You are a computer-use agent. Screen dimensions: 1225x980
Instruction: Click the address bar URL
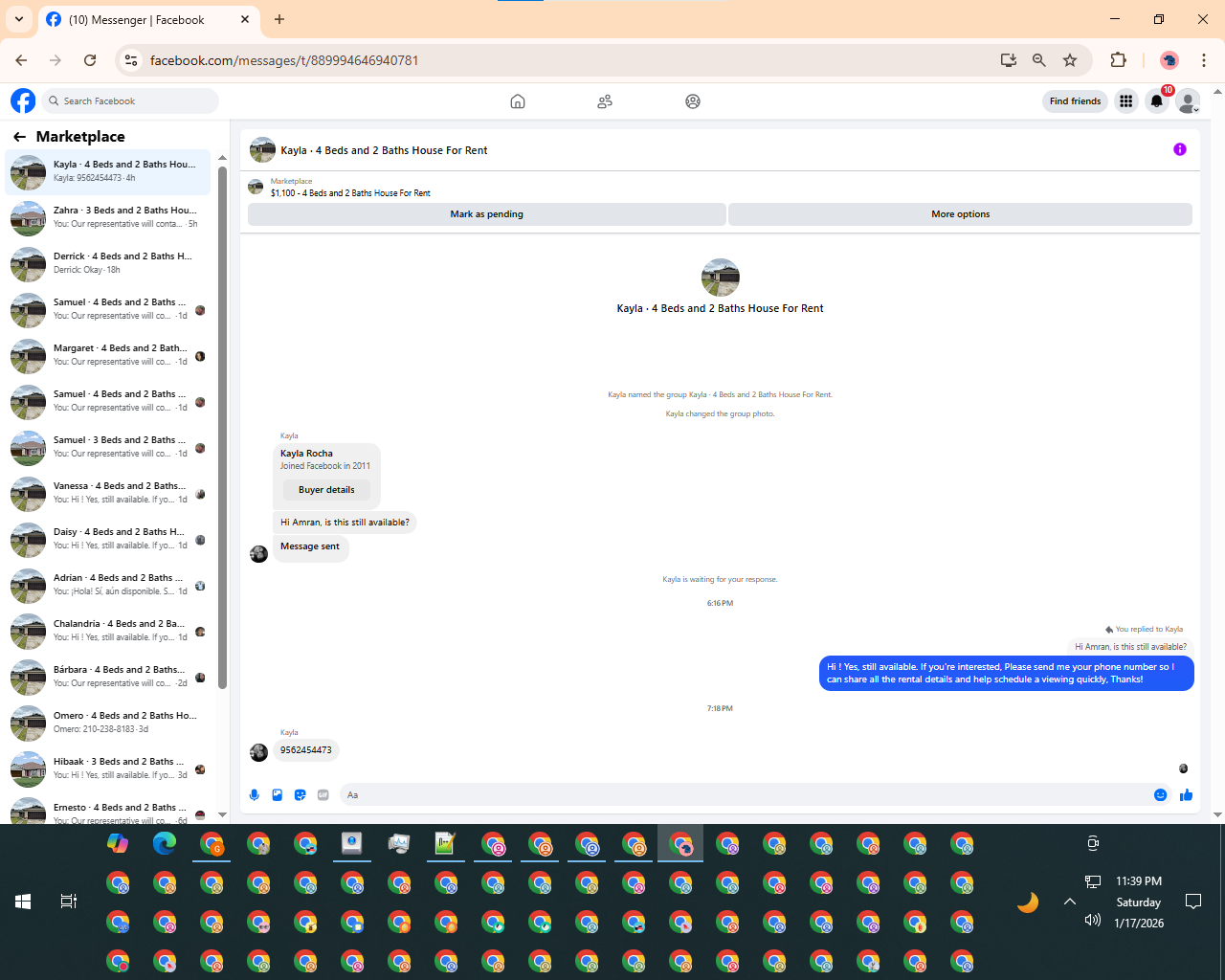(284, 60)
